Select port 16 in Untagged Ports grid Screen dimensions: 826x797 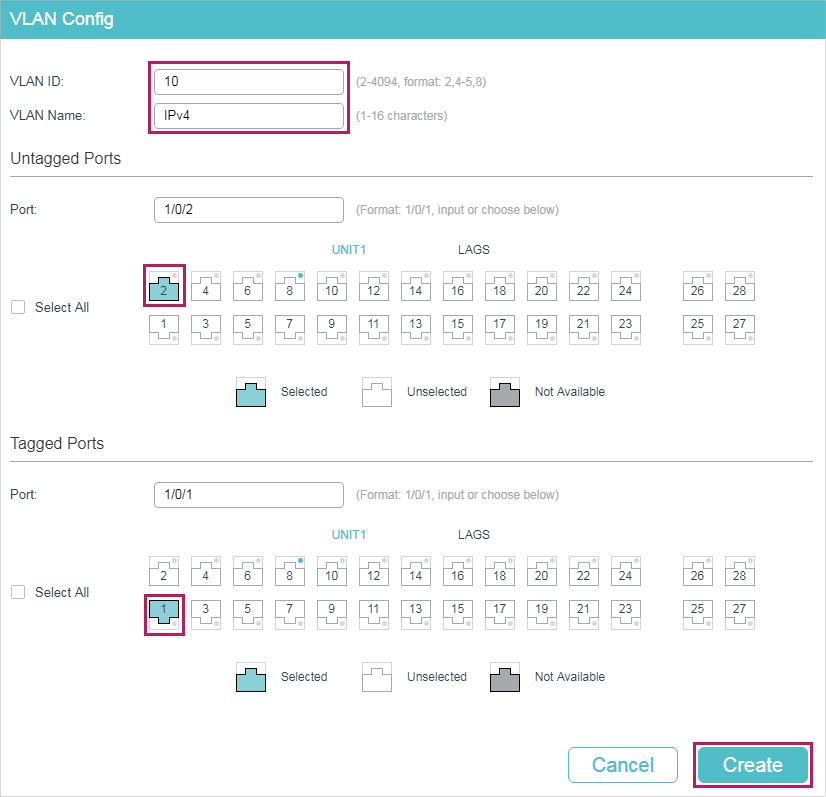click(x=458, y=287)
